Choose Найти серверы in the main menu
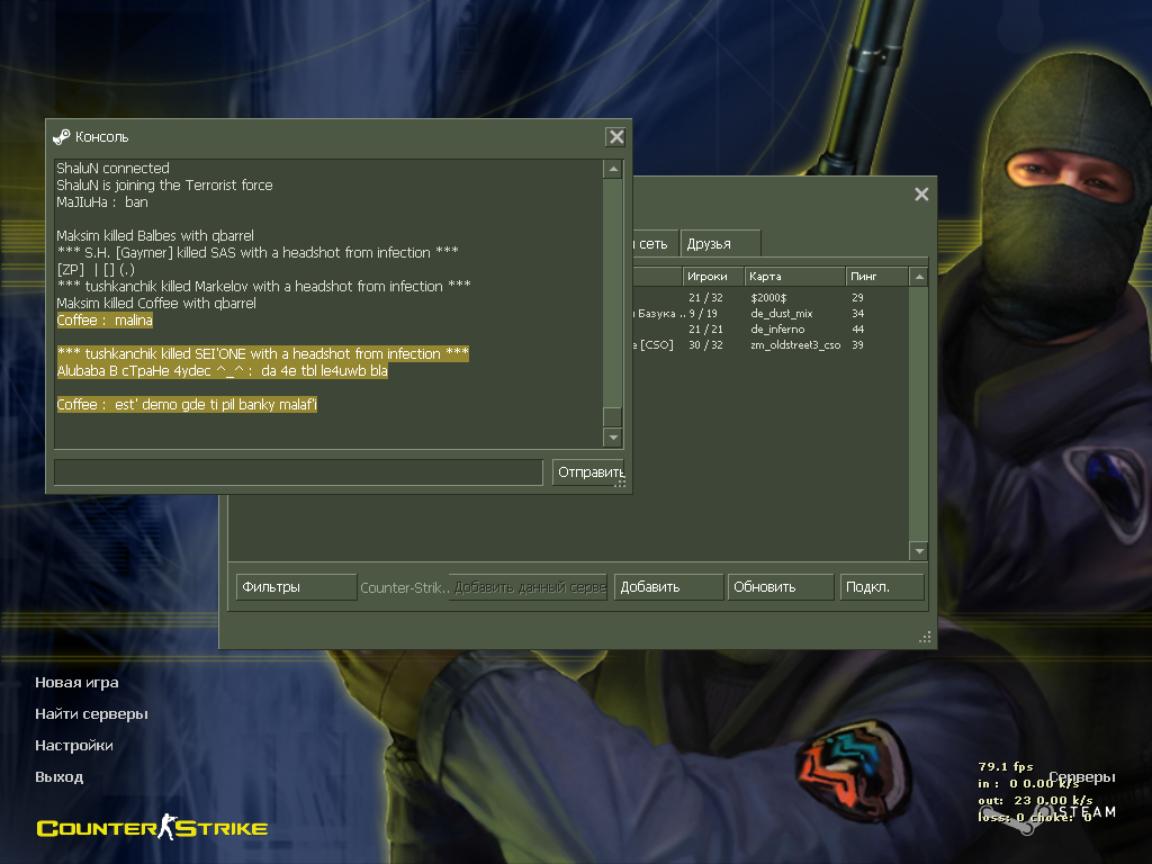The height and width of the screenshot is (864, 1152). pyautogui.click(x=91, y=714)
